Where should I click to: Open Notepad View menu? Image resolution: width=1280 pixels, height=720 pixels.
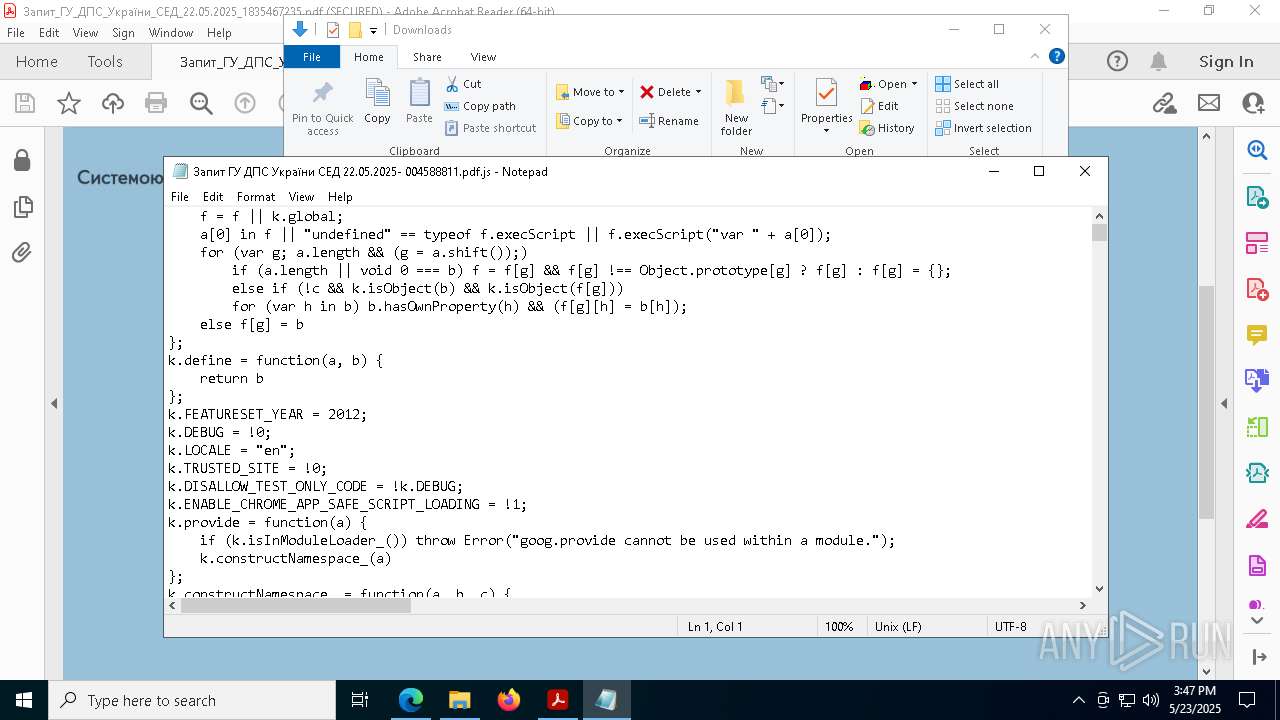click(301, 197)
